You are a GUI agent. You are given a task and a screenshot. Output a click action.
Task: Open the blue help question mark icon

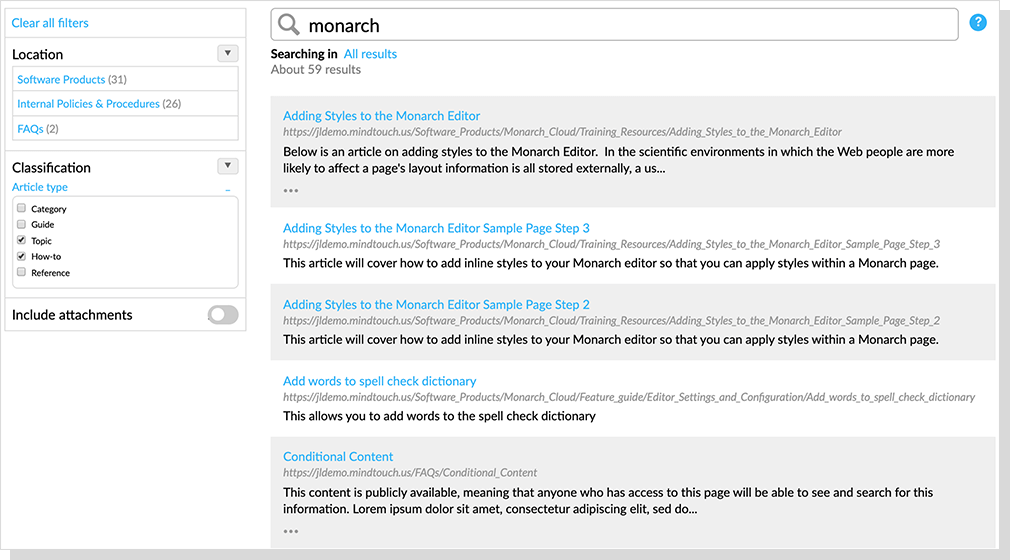(x=978, y=22)
